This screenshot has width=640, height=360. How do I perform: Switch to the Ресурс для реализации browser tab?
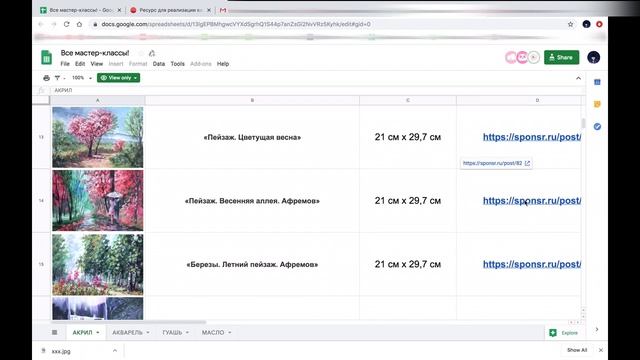171,10
